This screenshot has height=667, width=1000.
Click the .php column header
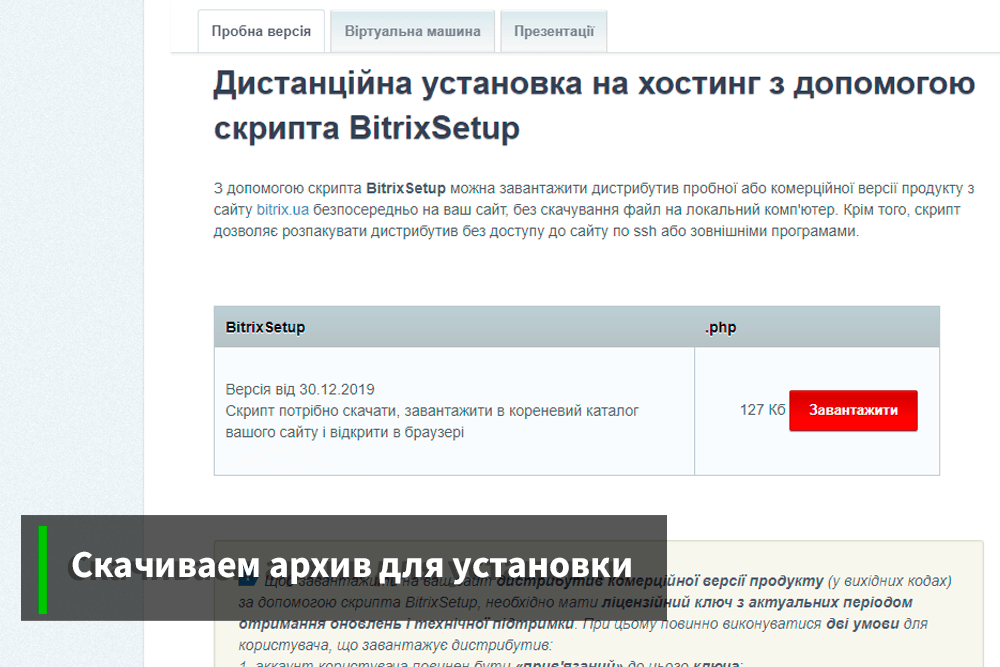[x=721, y=327]
